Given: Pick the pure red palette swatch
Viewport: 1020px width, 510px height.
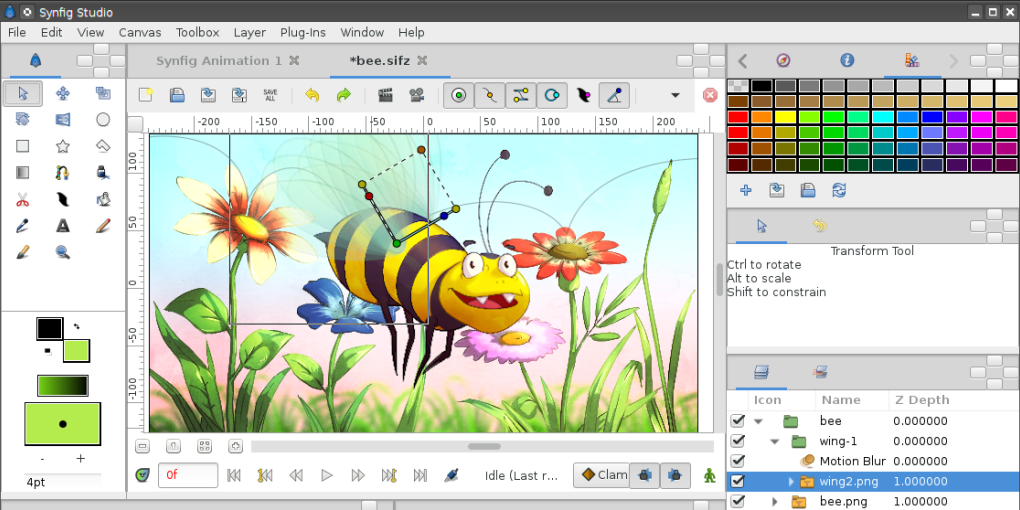Looking at the screenshot, I should (738, 117).
